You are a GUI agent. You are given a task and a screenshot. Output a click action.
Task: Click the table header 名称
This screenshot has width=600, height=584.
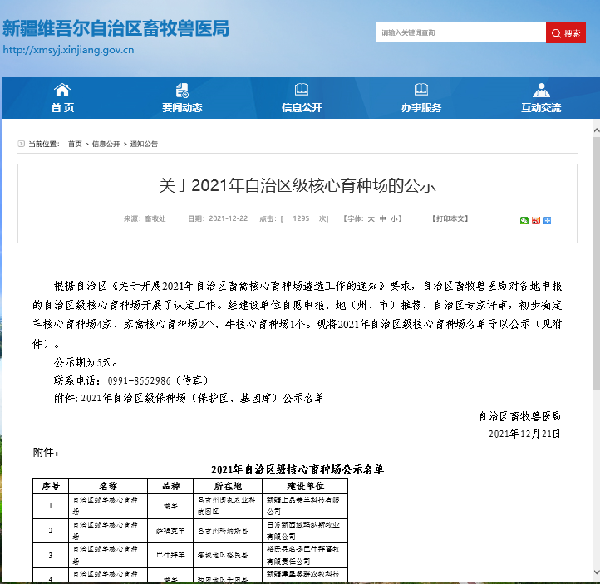pyautogui.click(x=108, y=486)
